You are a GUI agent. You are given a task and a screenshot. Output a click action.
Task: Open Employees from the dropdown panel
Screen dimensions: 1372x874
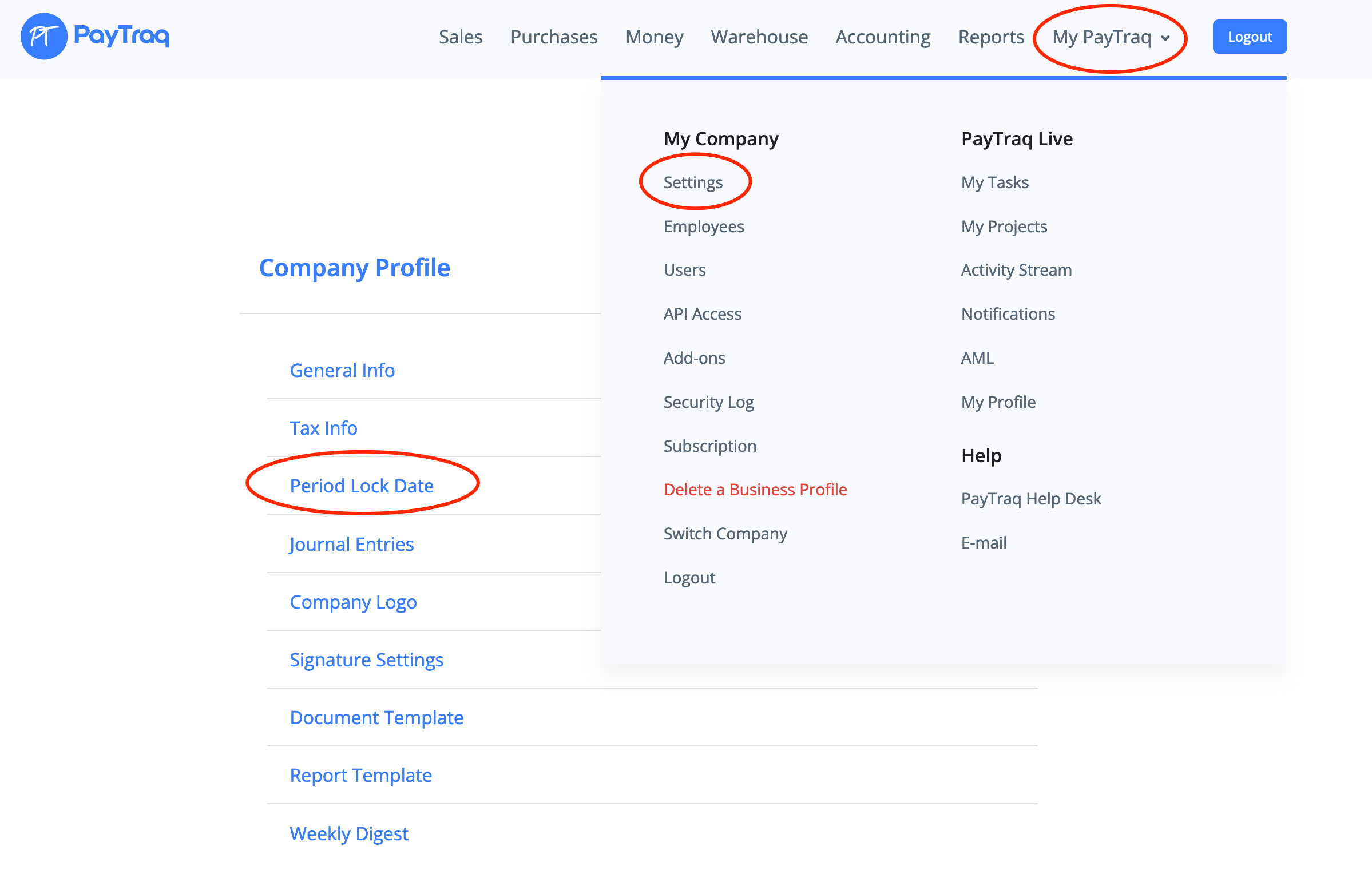(x=703, y=227)
